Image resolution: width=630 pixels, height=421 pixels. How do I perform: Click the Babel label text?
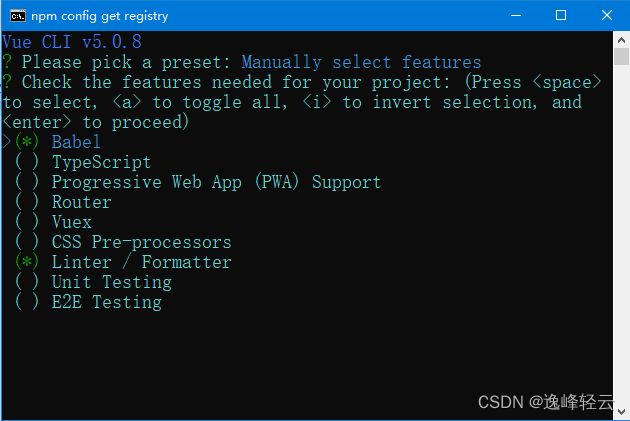click(x=76, y=142)
